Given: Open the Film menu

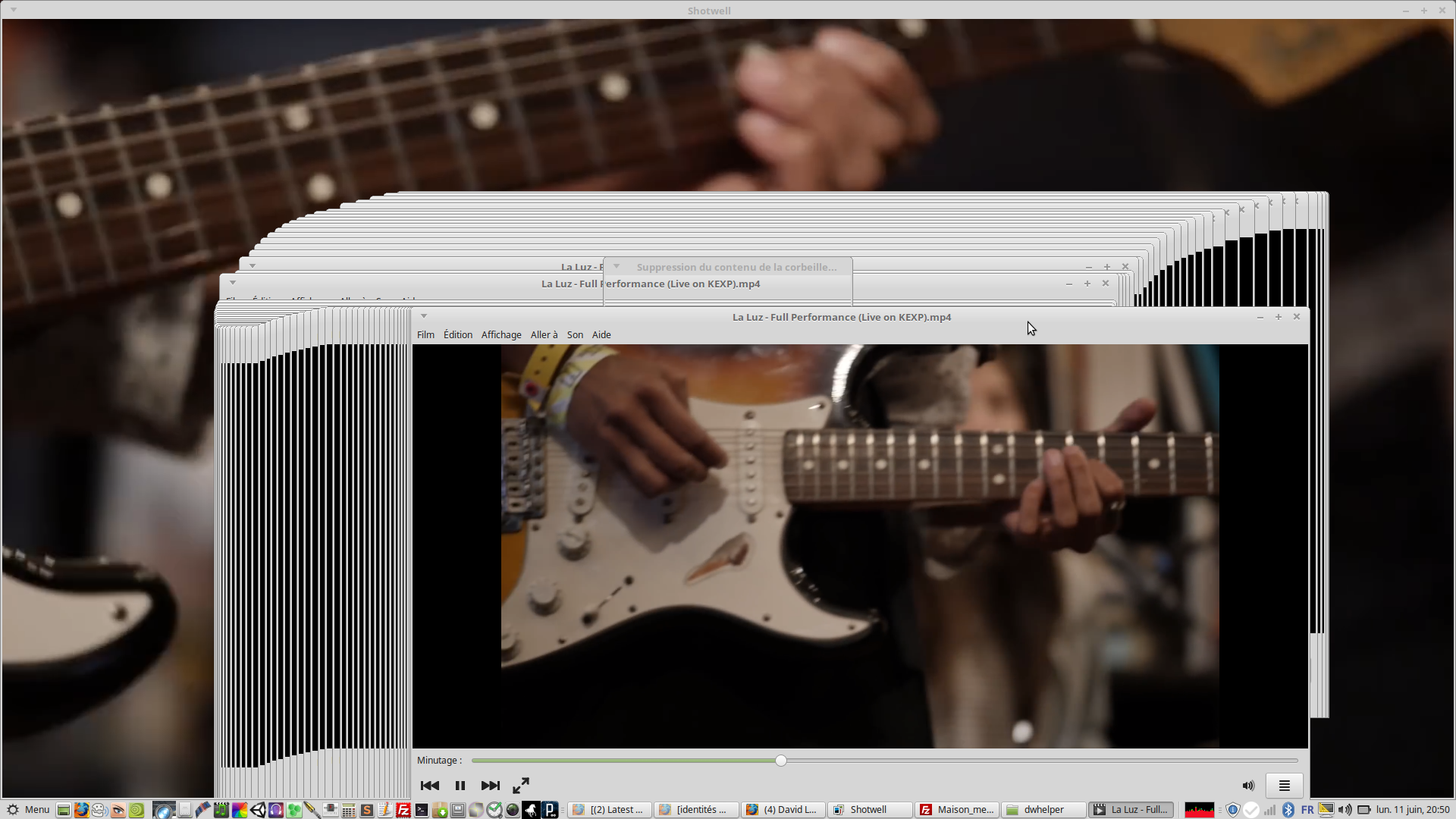Looking at the screenshot, I should pos(425,334).
